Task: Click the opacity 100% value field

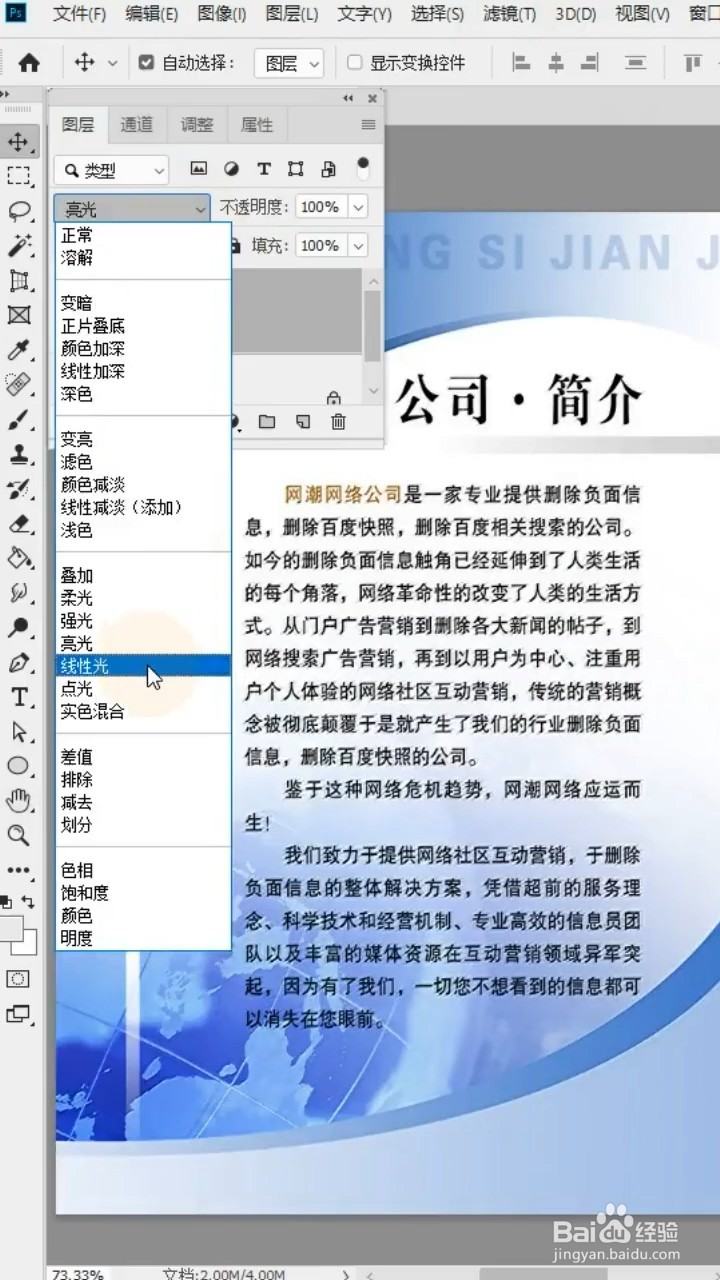Action: click(x=319, y=207)
